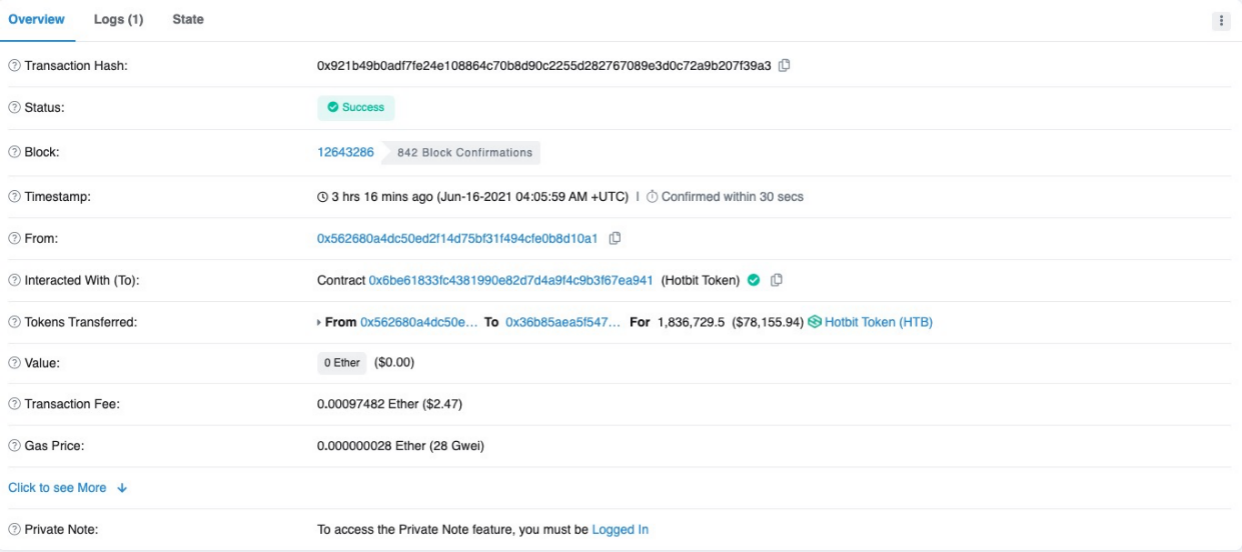Open block 12643286 link

[345, 153]
